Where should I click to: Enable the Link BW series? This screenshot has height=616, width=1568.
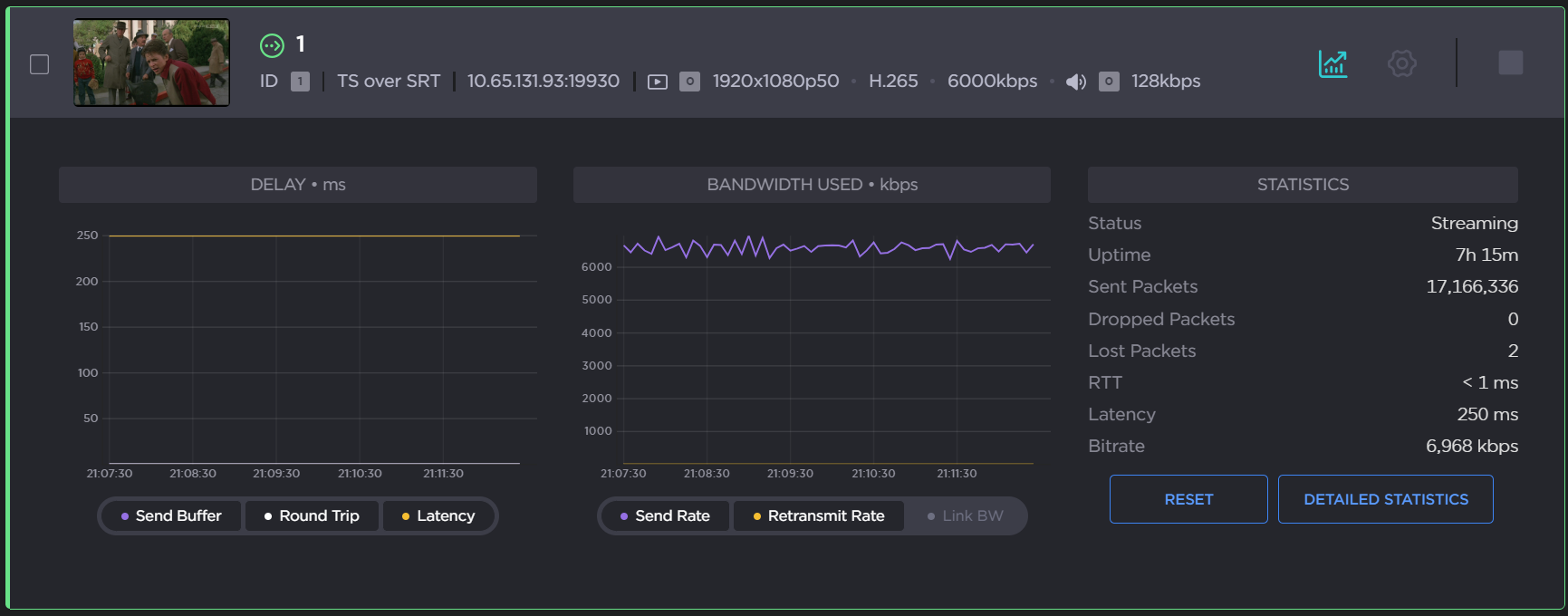966,515
